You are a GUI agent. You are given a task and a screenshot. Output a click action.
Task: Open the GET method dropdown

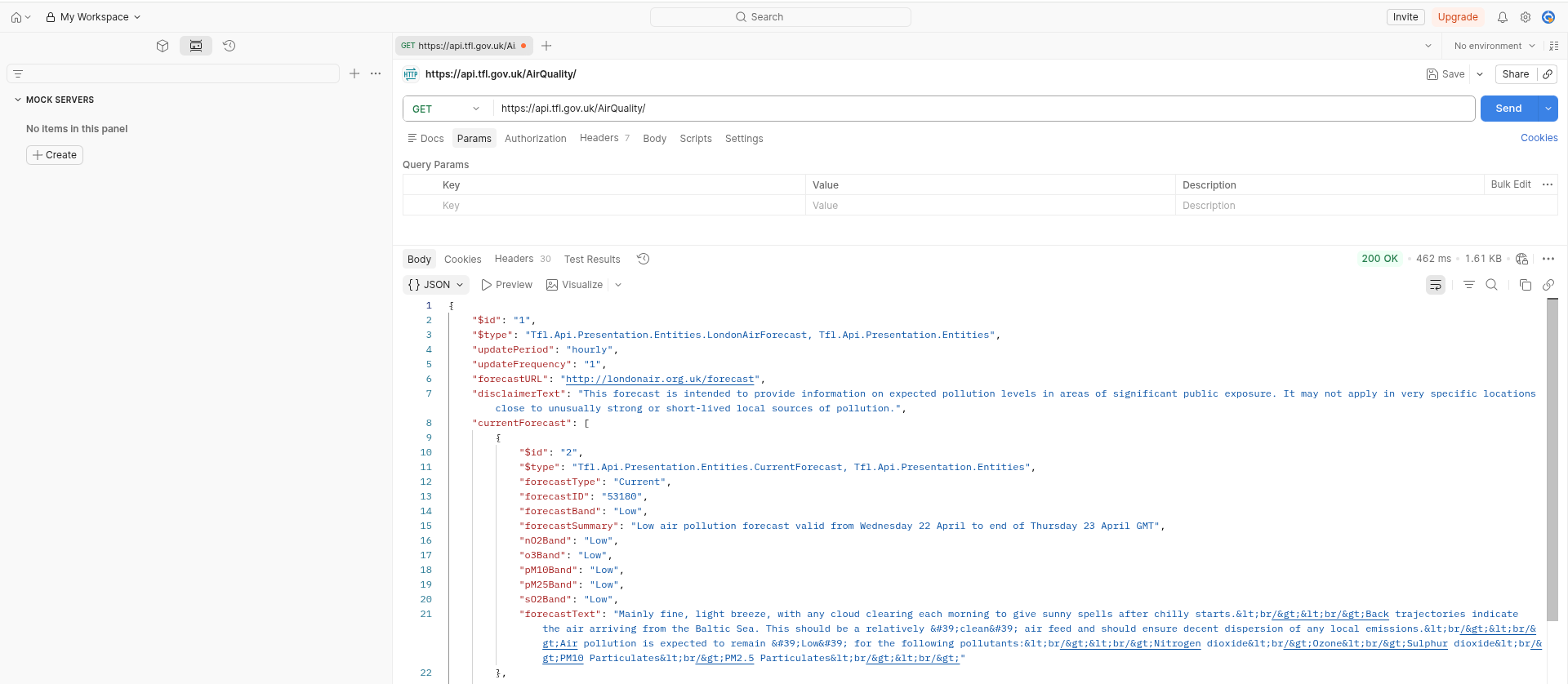(x=446, y=109)
